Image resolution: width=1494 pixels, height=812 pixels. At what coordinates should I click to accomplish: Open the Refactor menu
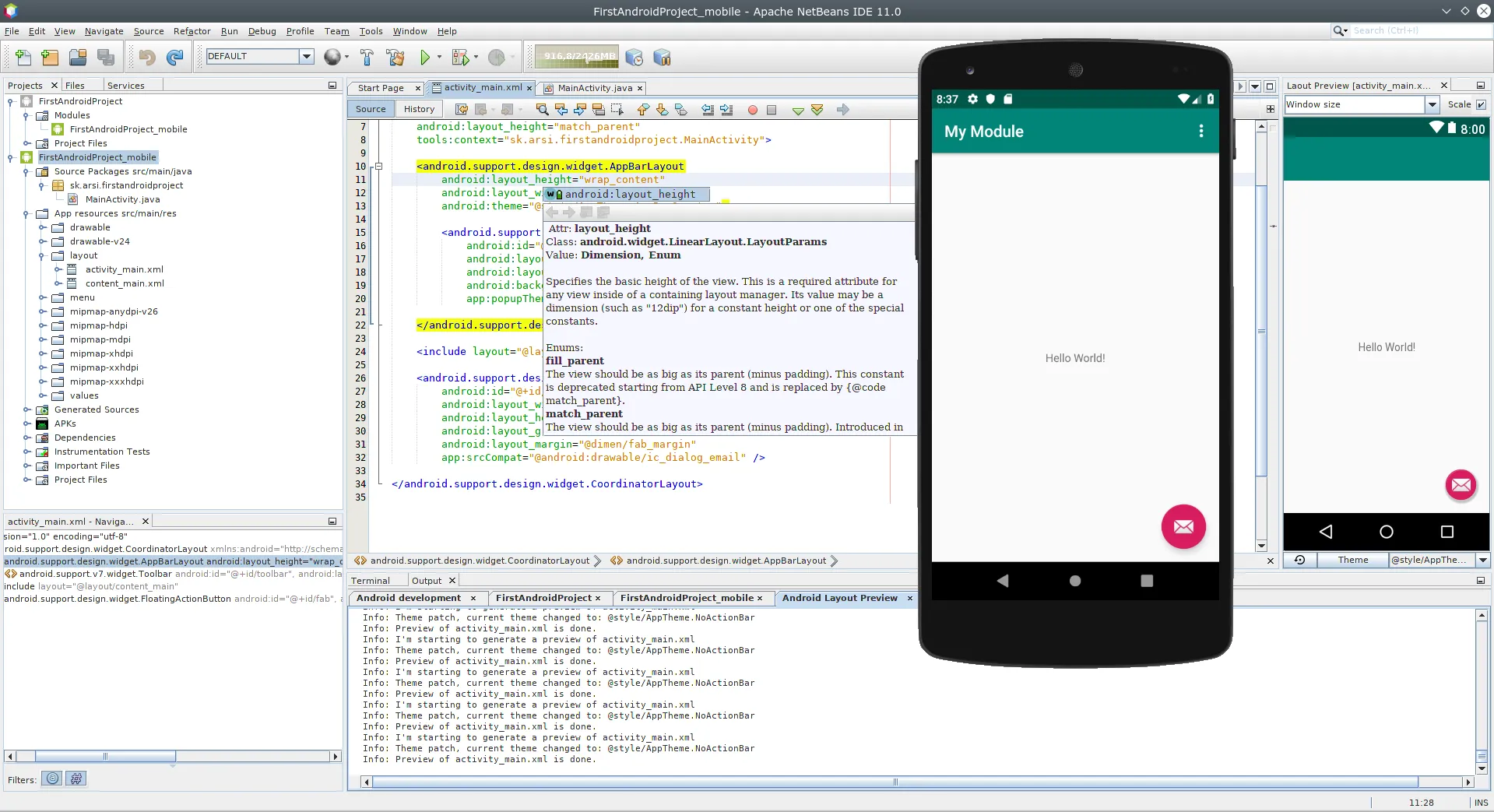tap(192, 31)
